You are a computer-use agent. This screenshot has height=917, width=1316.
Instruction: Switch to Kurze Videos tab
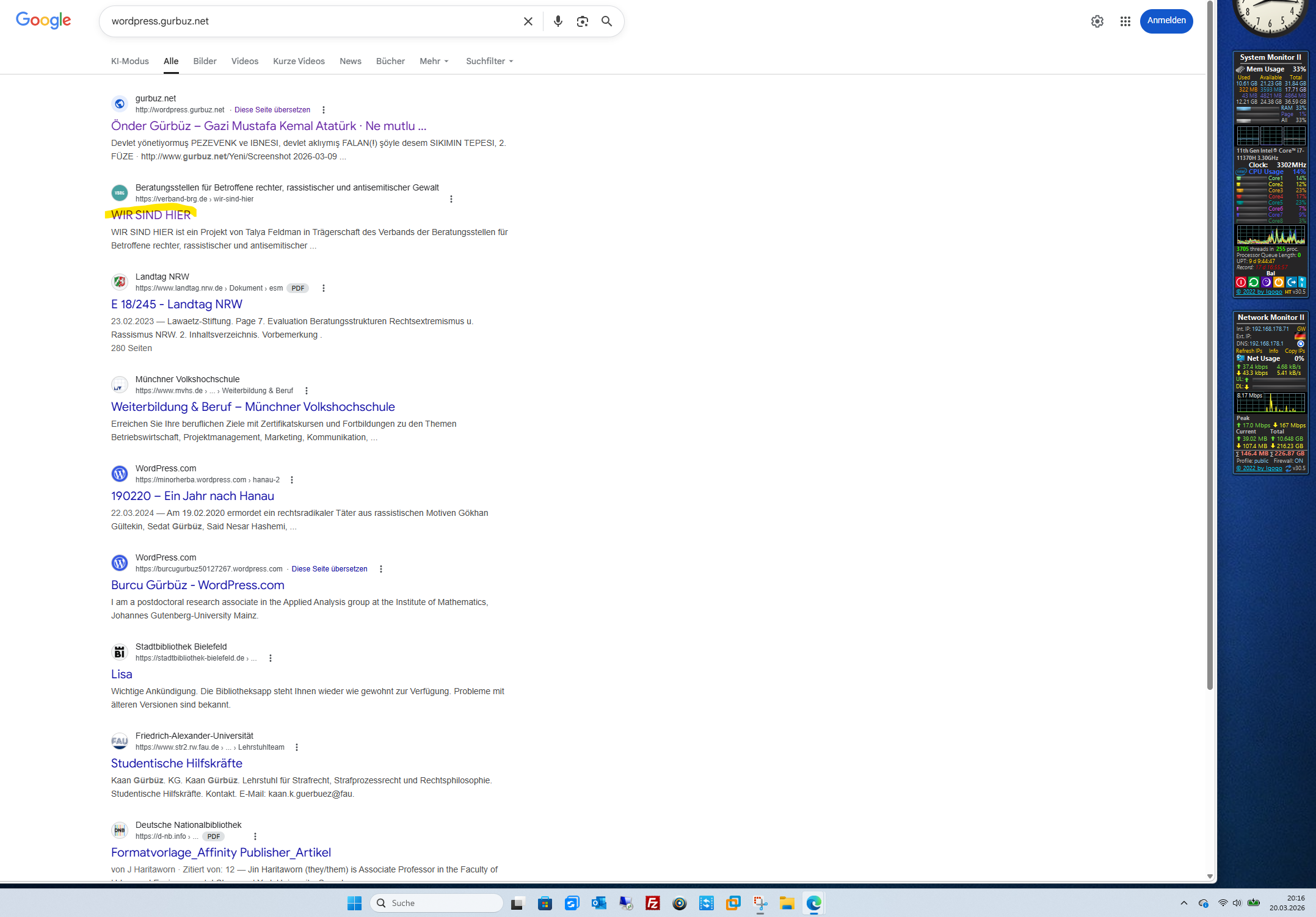click(299, 61)
